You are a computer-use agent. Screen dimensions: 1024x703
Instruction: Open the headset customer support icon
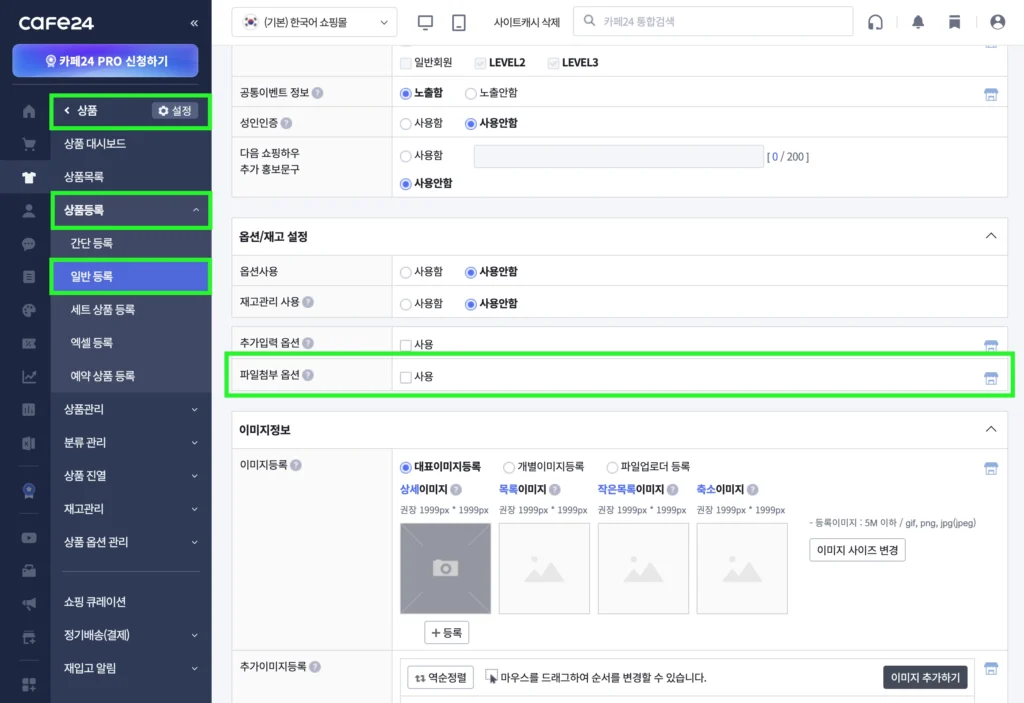[875, 21]
